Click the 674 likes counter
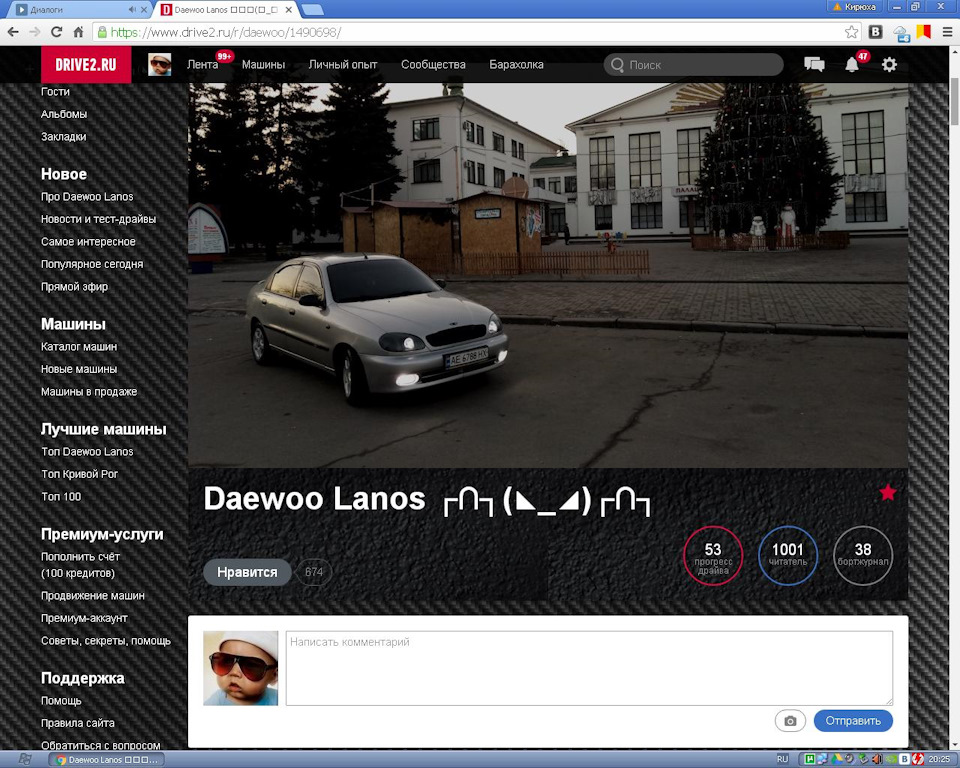 [313, 572]
